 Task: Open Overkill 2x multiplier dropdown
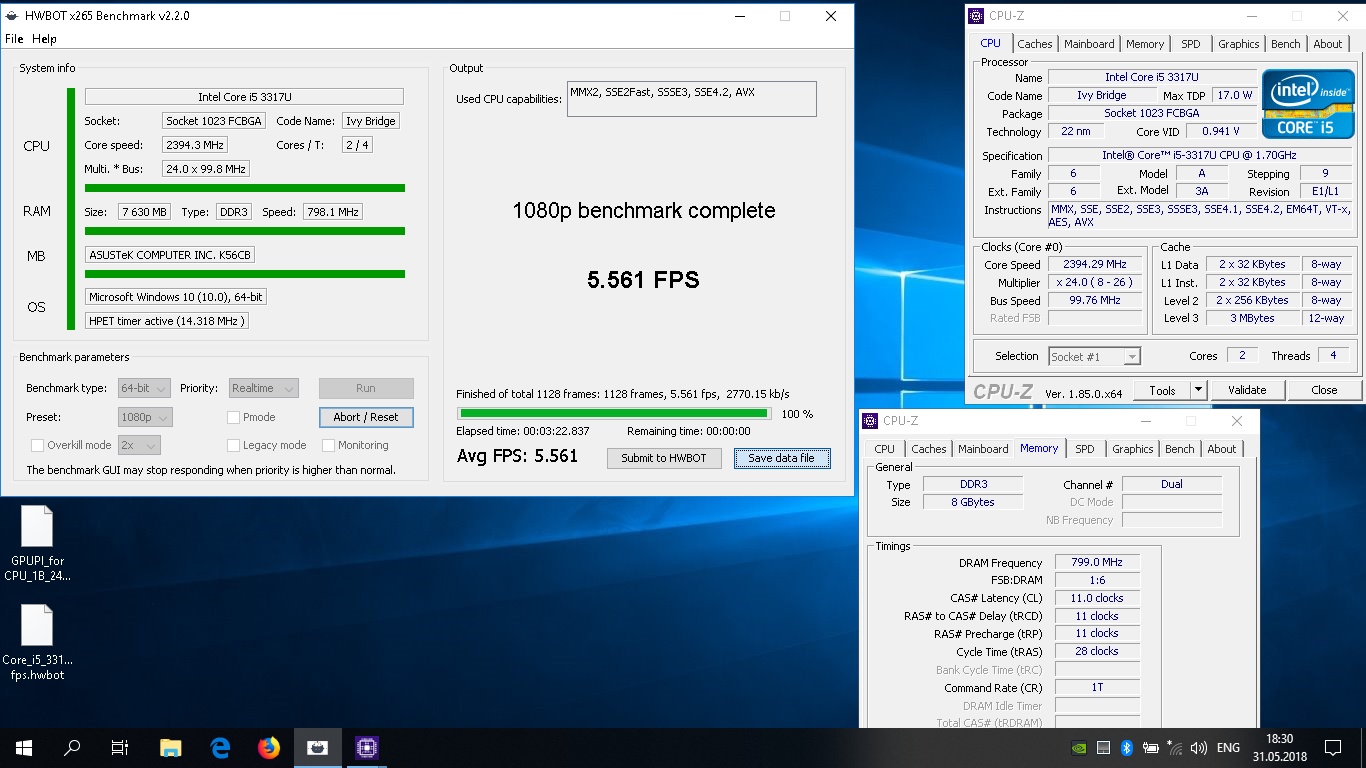click(139, 445)
